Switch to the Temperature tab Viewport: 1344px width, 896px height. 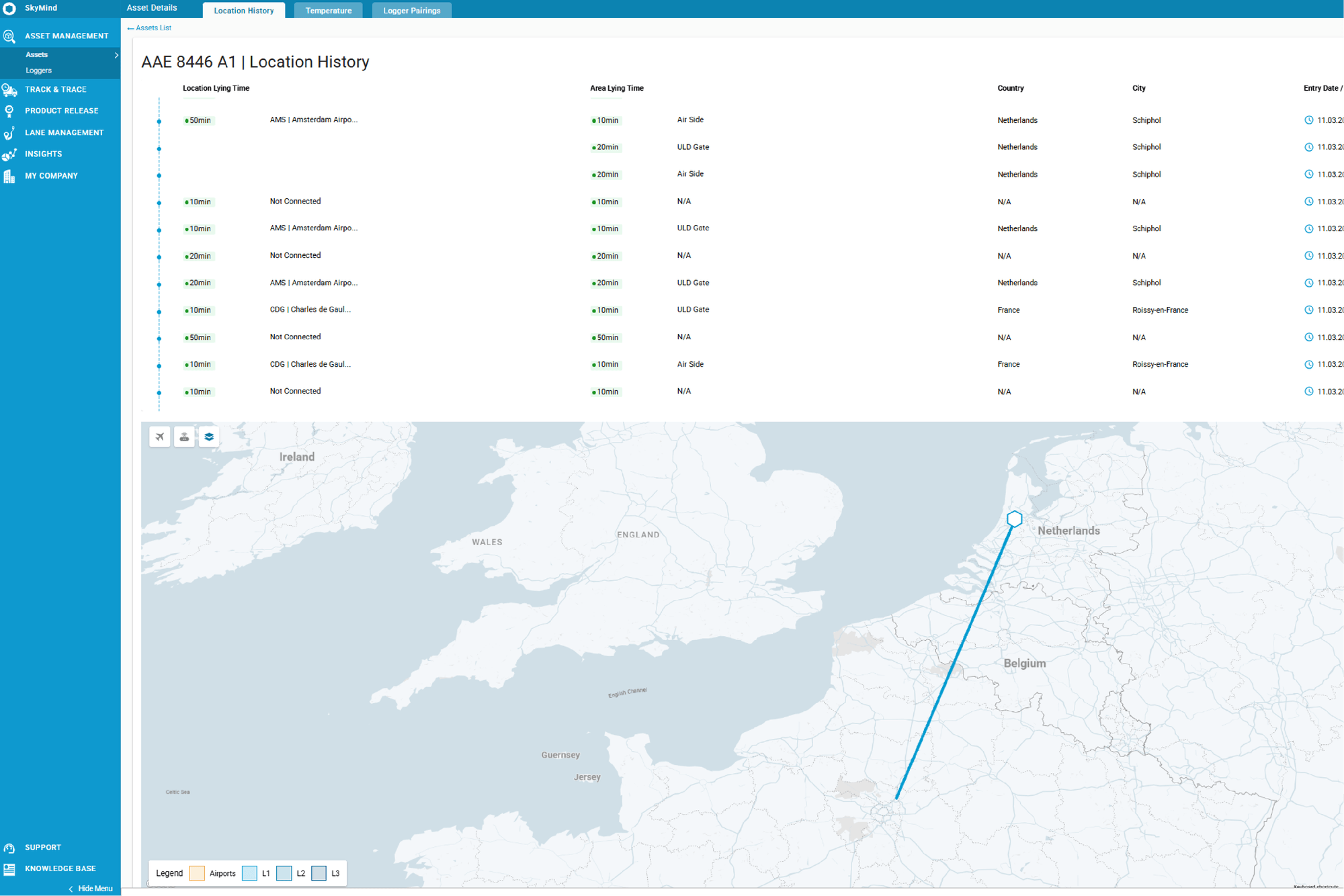(x=328, y=11)
